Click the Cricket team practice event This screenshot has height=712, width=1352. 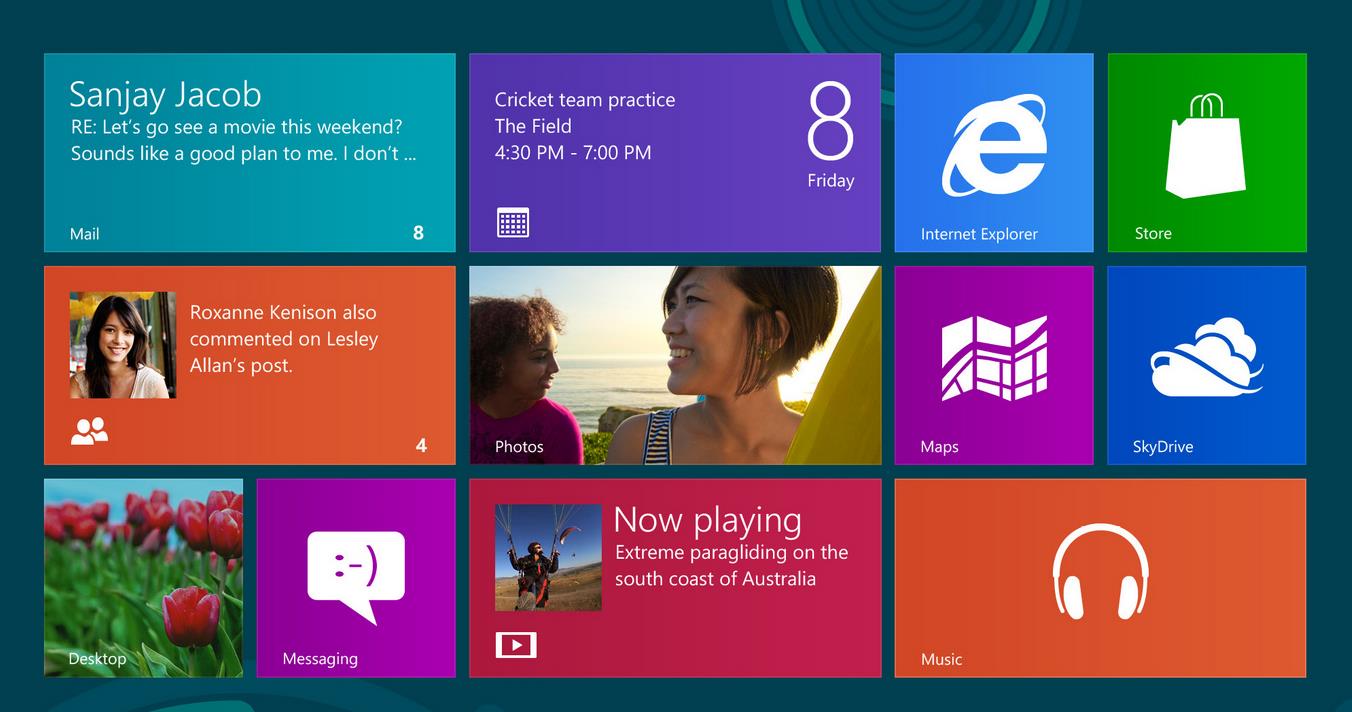pyautogui.click(x=585, y=99)
